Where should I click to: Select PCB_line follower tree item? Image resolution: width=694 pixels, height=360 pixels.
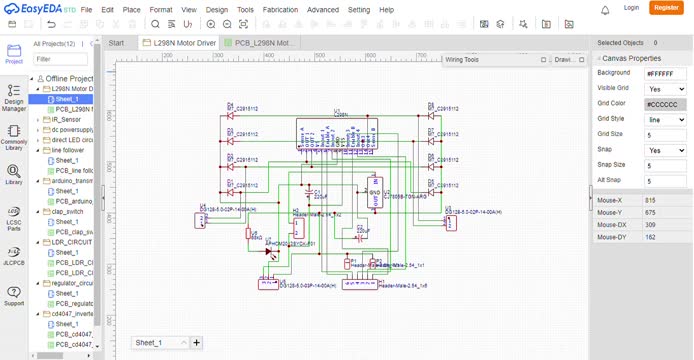(70, 170)
